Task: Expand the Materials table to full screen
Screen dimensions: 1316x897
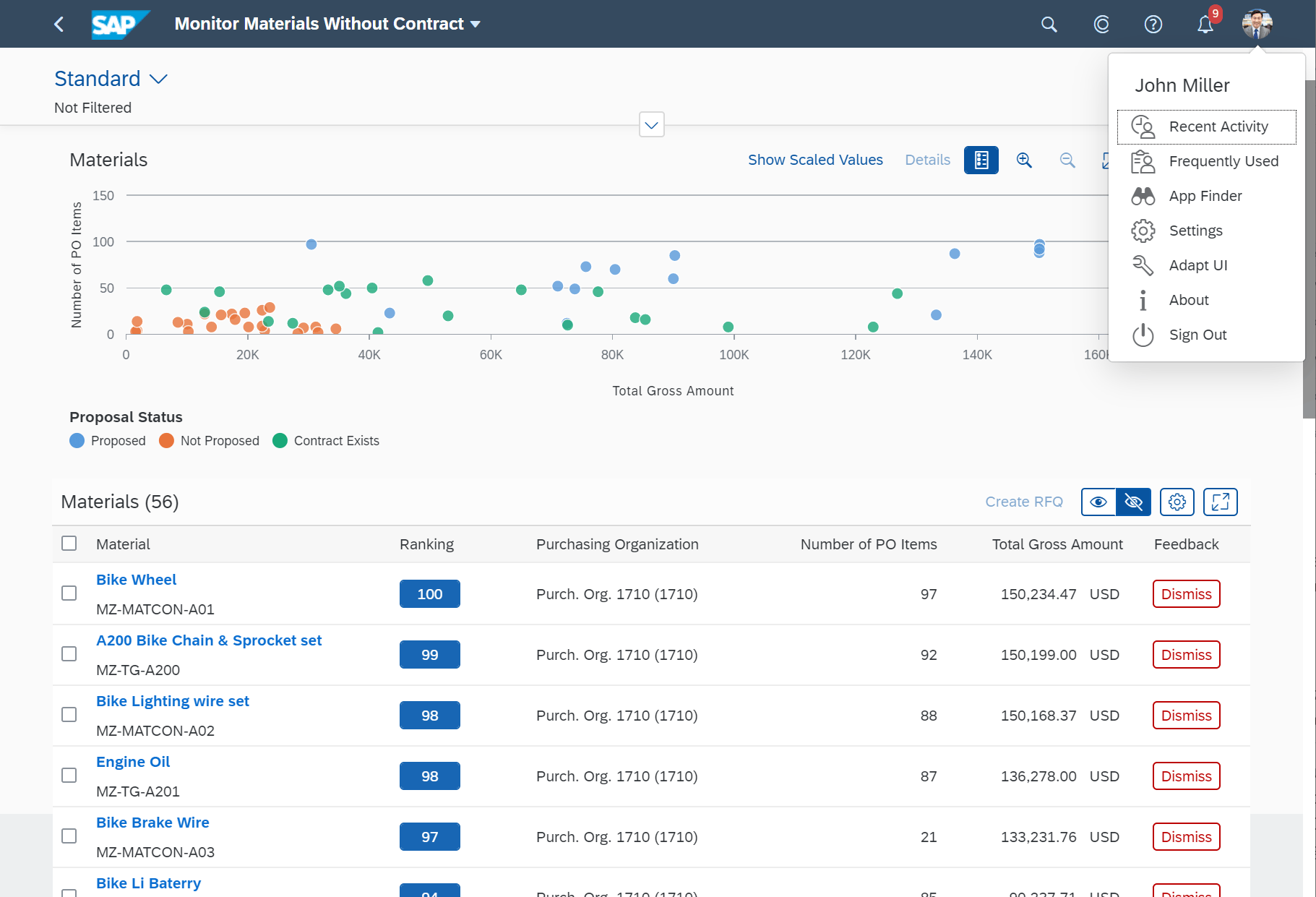Action: pos(1220,502)
